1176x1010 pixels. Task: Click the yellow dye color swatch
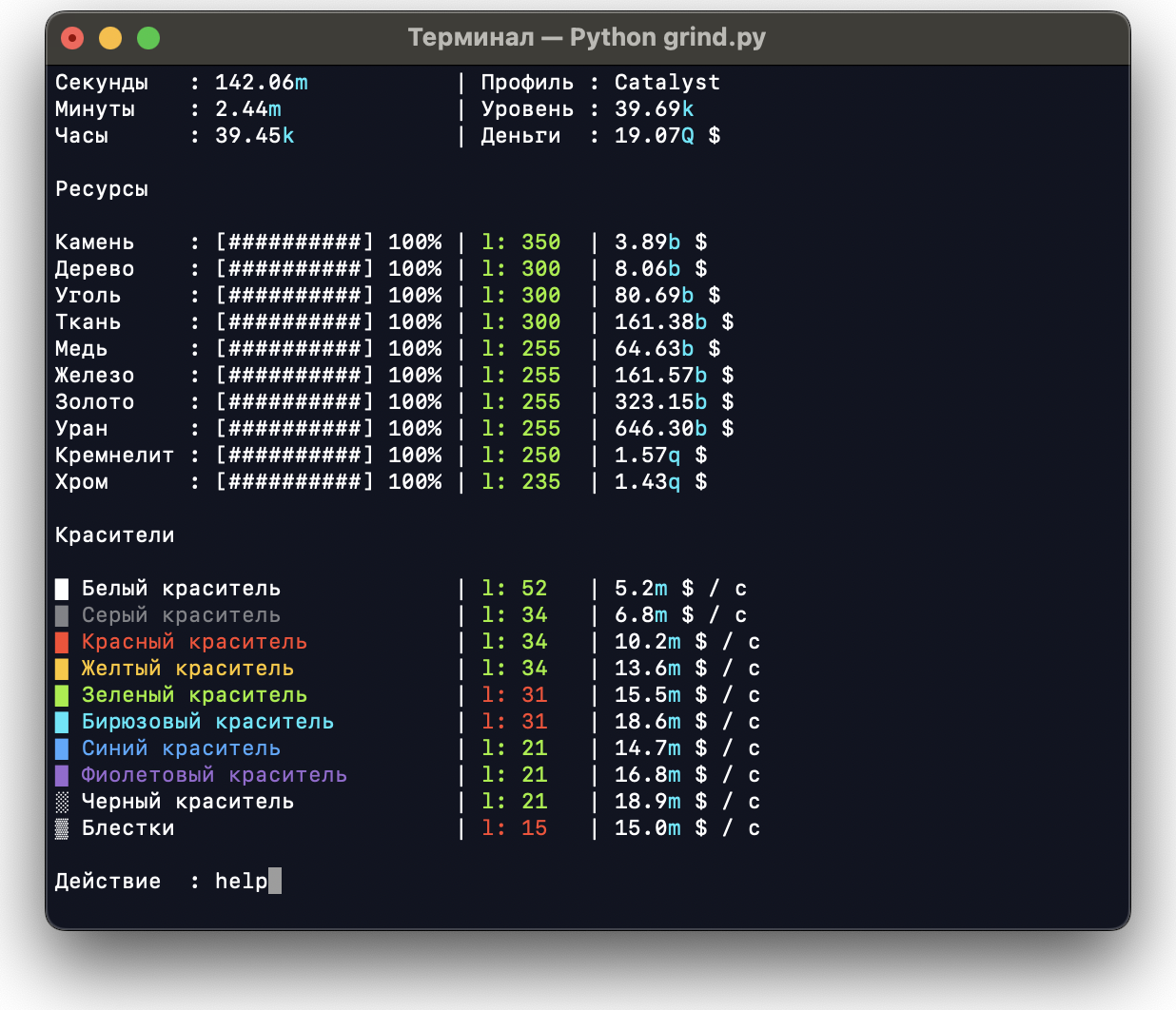[x=62, y=669]
